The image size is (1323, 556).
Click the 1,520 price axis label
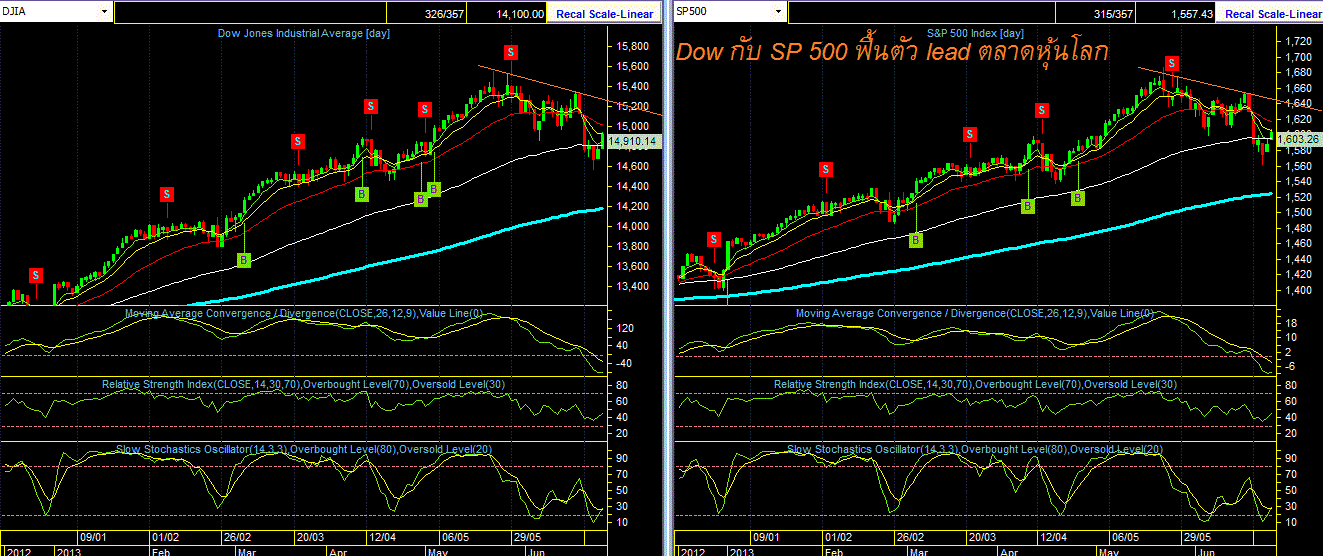(1299, 196)
